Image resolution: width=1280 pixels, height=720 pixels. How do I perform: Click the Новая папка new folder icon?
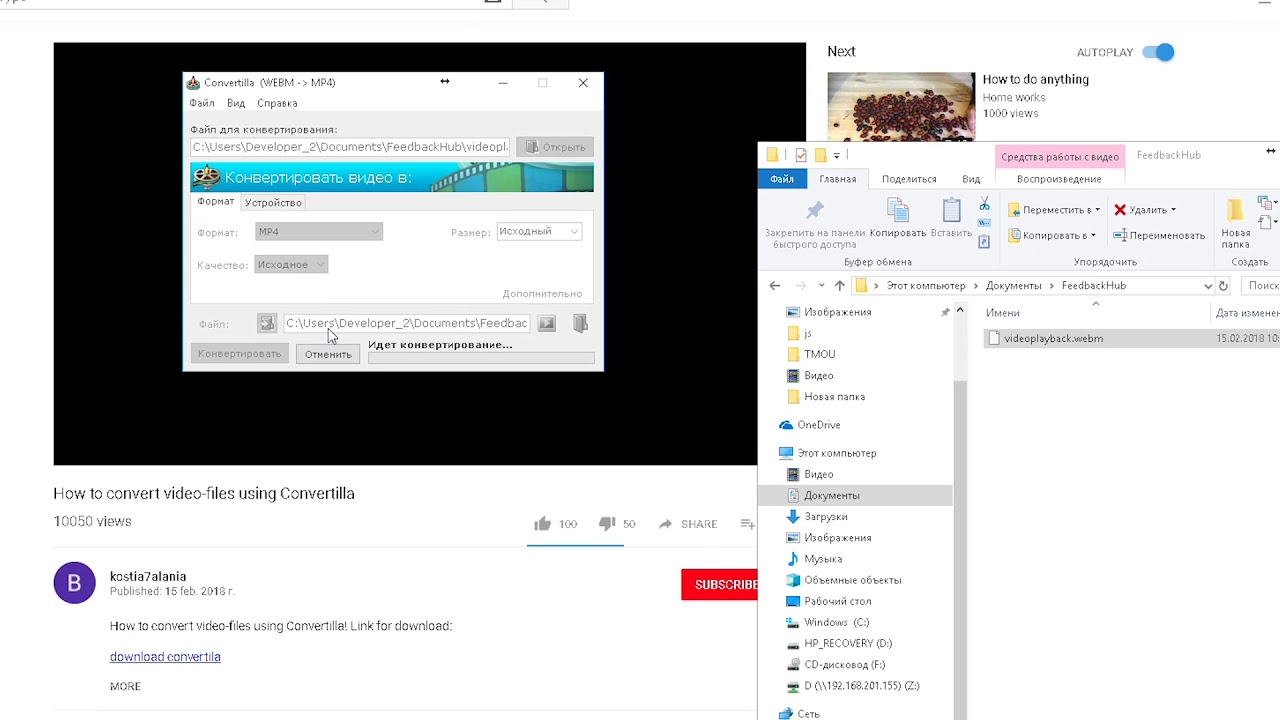(1235, 211)
